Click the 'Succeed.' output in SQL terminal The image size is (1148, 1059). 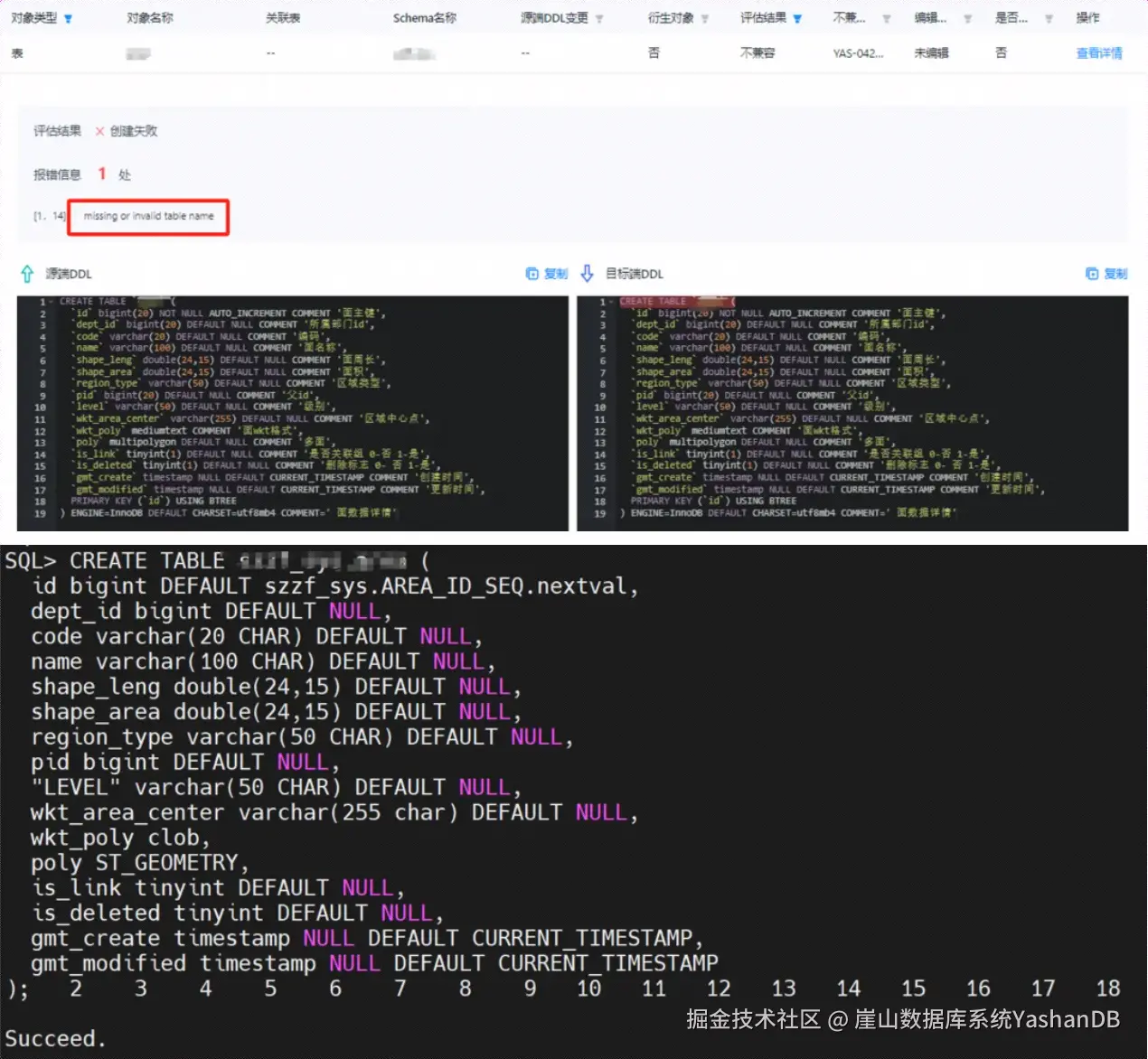point(55,1038)
